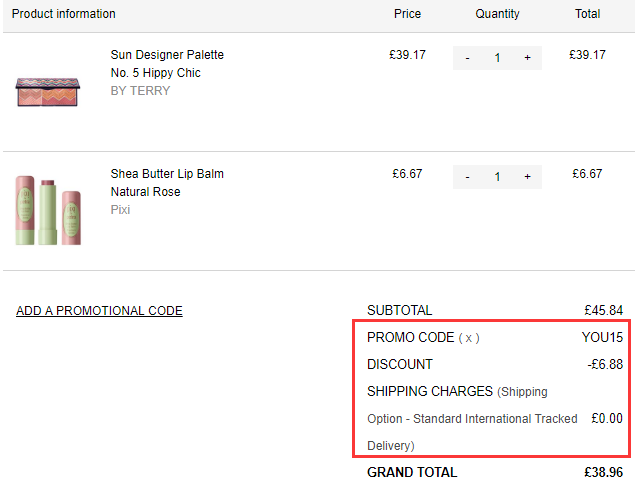
Task: Click the BY TERRY brand name
Action: [x=140, y=91]
